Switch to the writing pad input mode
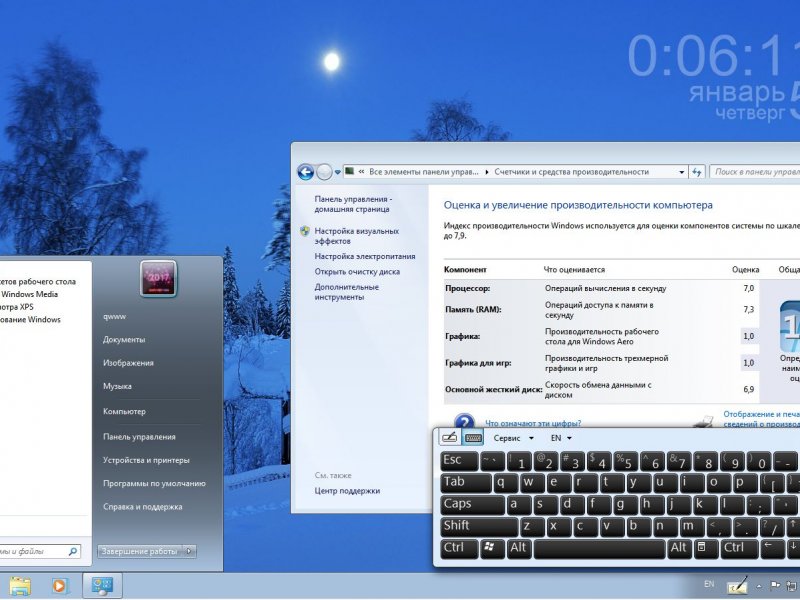Image resolution: width=800 pixels, height=600 pixels. 449,437
